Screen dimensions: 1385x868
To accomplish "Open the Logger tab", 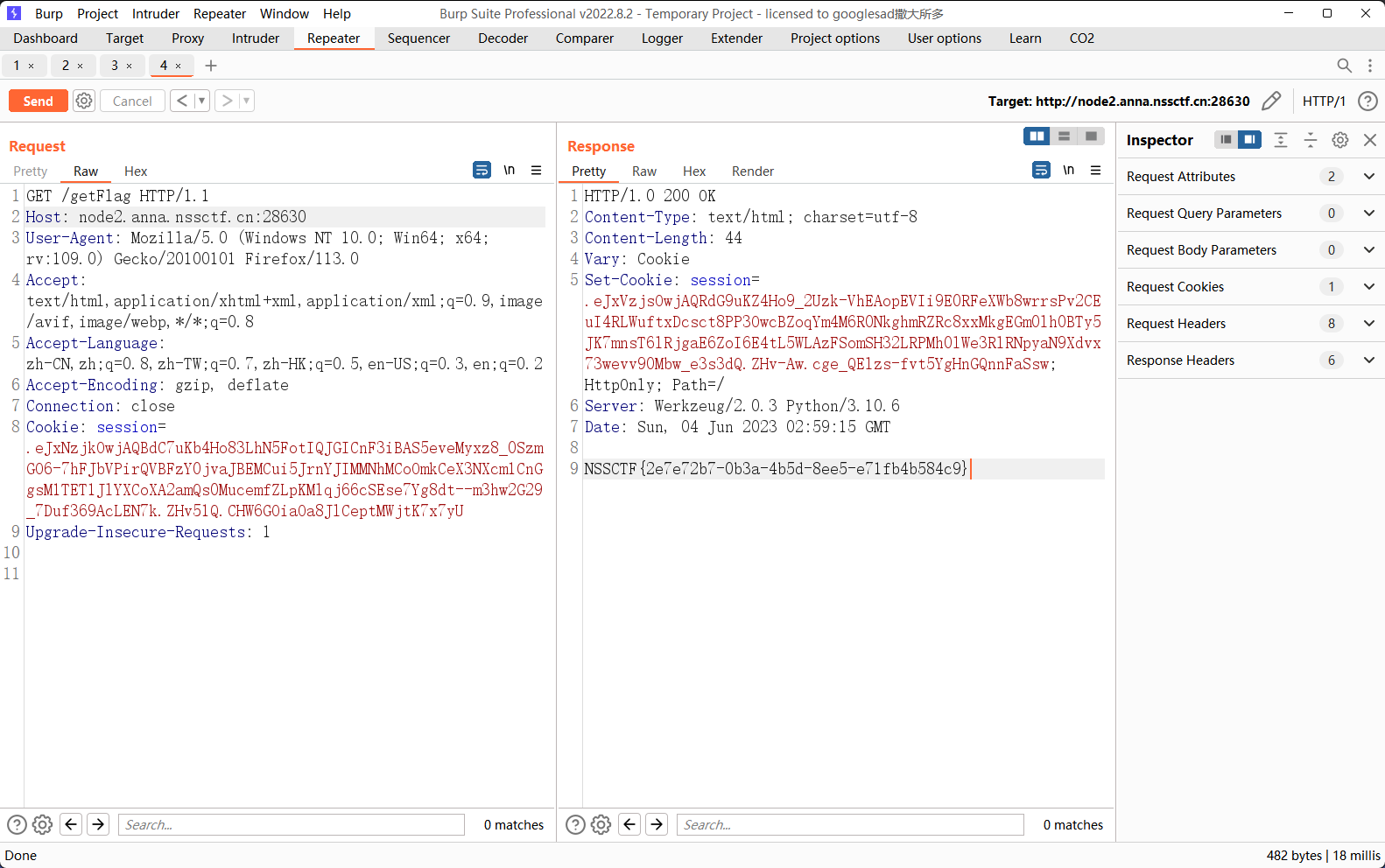I will pyautogui.click(x=662, y=38).
